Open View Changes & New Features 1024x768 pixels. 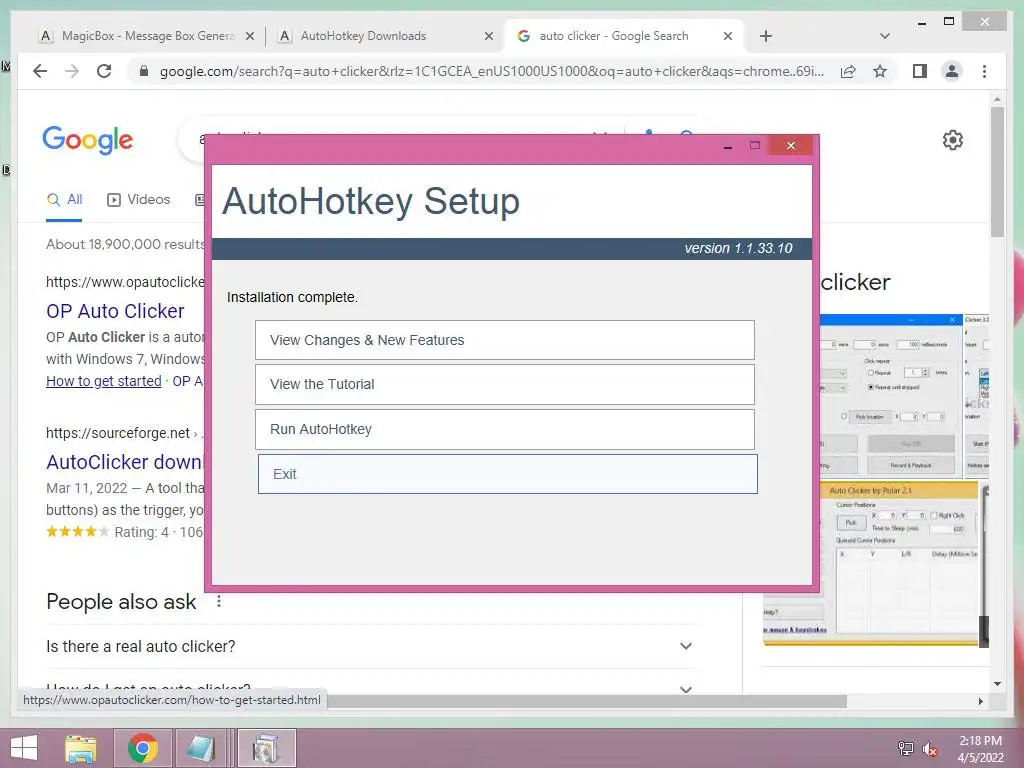click(505, 340)
